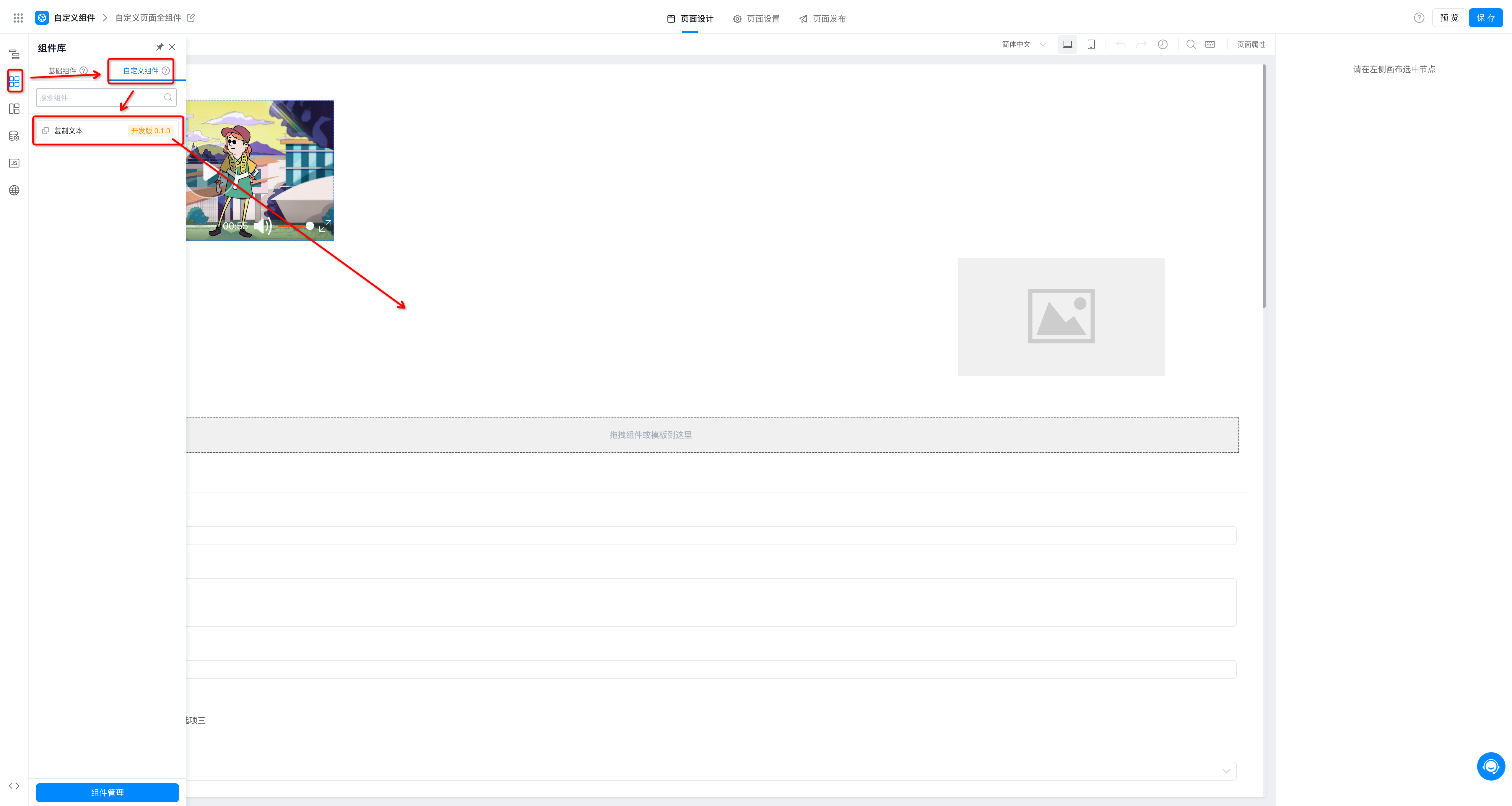Viewport: 1512px width, 806px height.
Task: Expand the bottom select dropdown chevron
Action: [1226, 771]
